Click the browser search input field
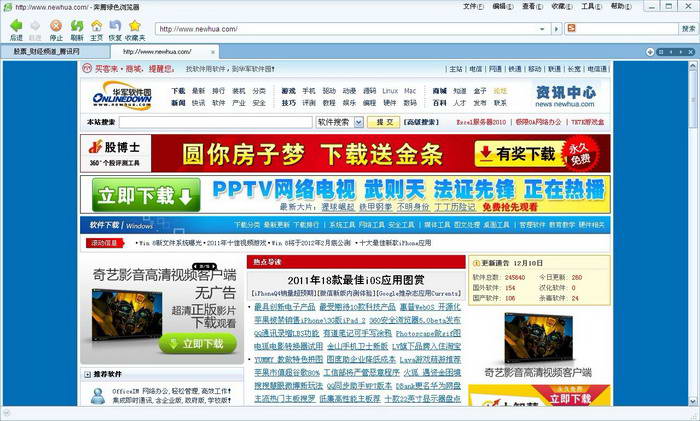 [626, 29]
